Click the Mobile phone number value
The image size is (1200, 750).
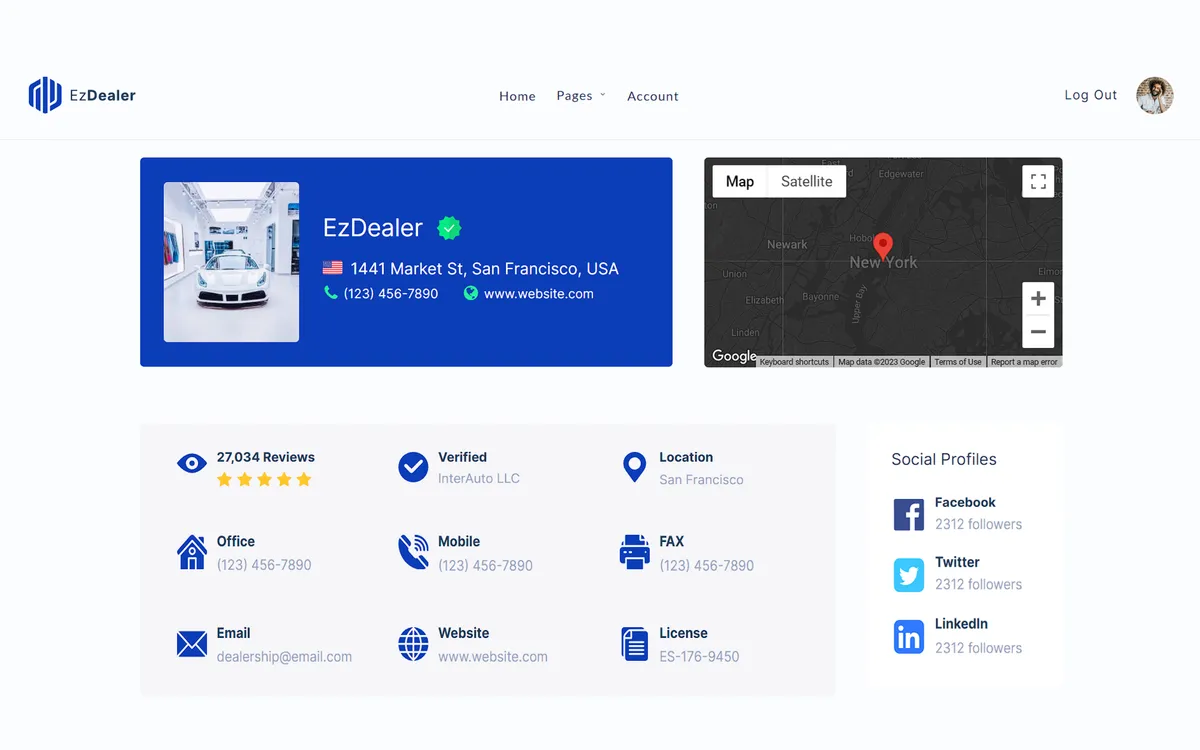point(486,565)
